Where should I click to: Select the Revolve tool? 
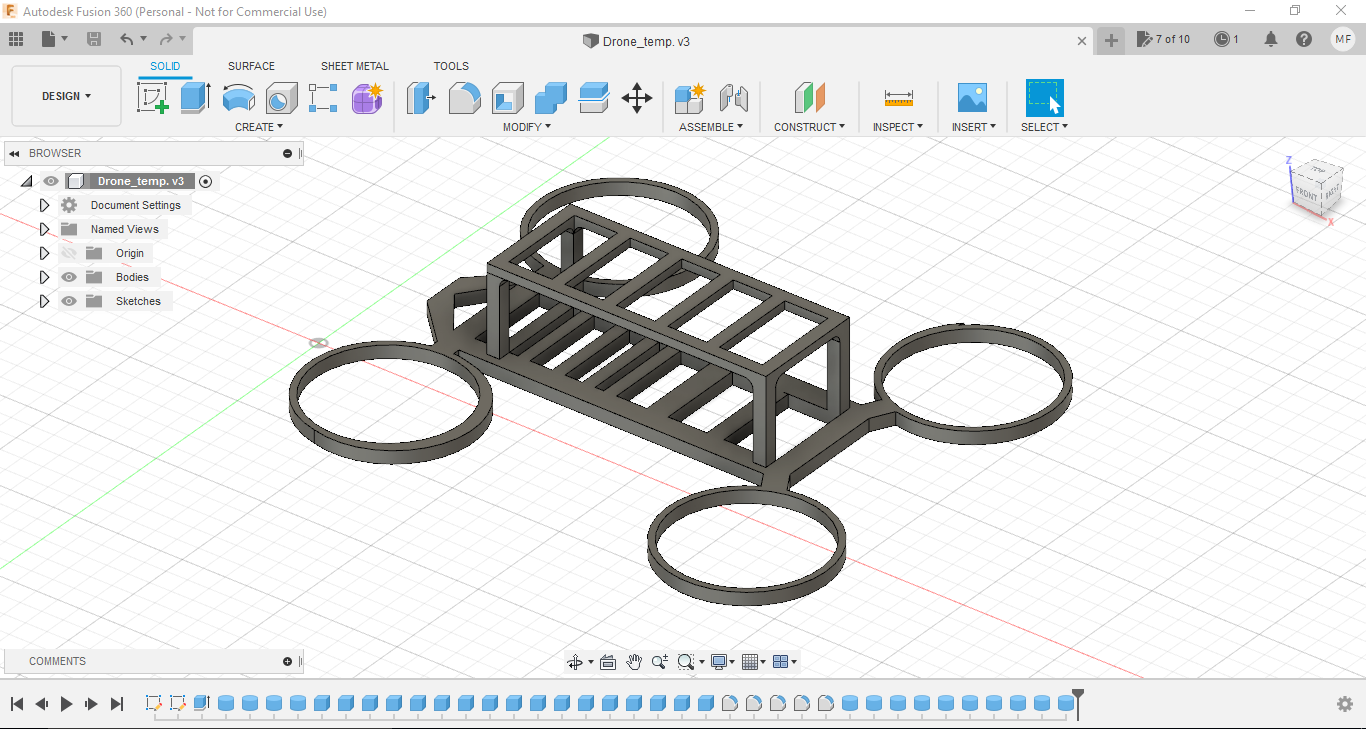(238, 98)
